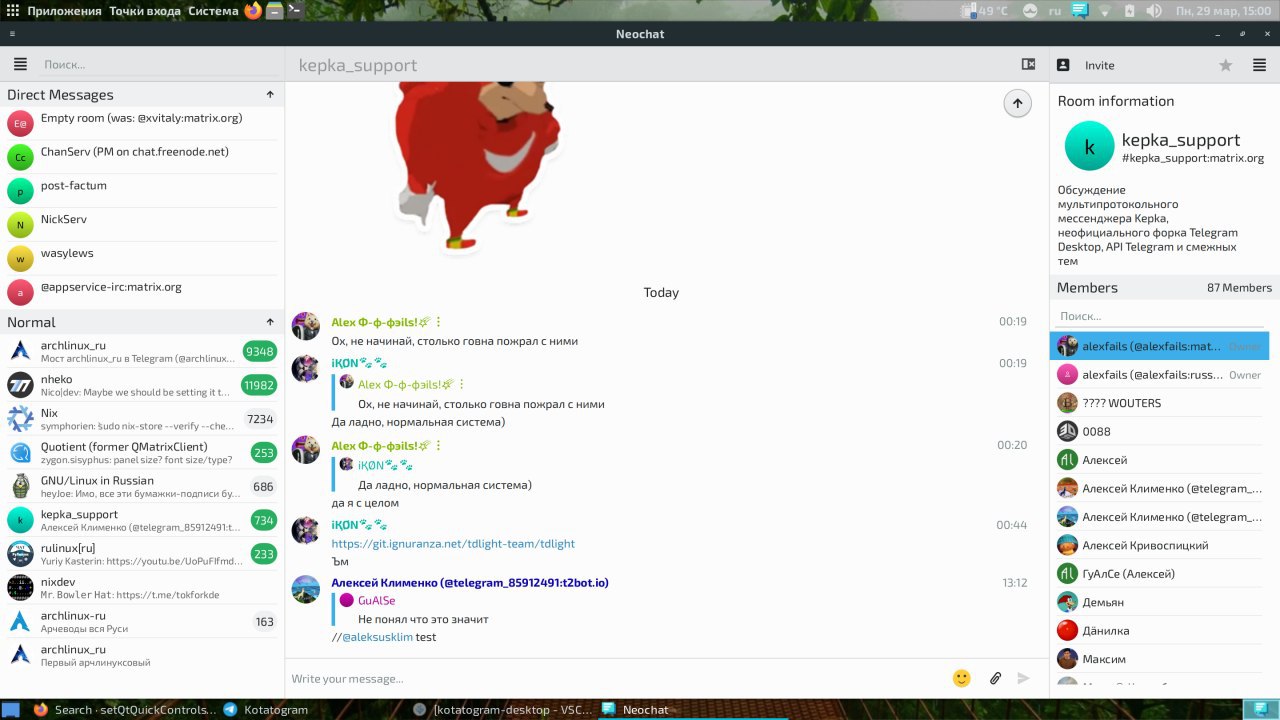Click the Quotient room icon
Screen dimensions: 1280x720
click(20, 452)
